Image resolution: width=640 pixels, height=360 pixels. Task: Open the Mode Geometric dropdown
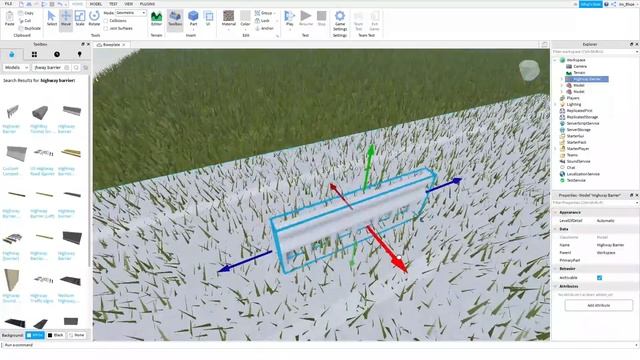(x=131, y=13)
